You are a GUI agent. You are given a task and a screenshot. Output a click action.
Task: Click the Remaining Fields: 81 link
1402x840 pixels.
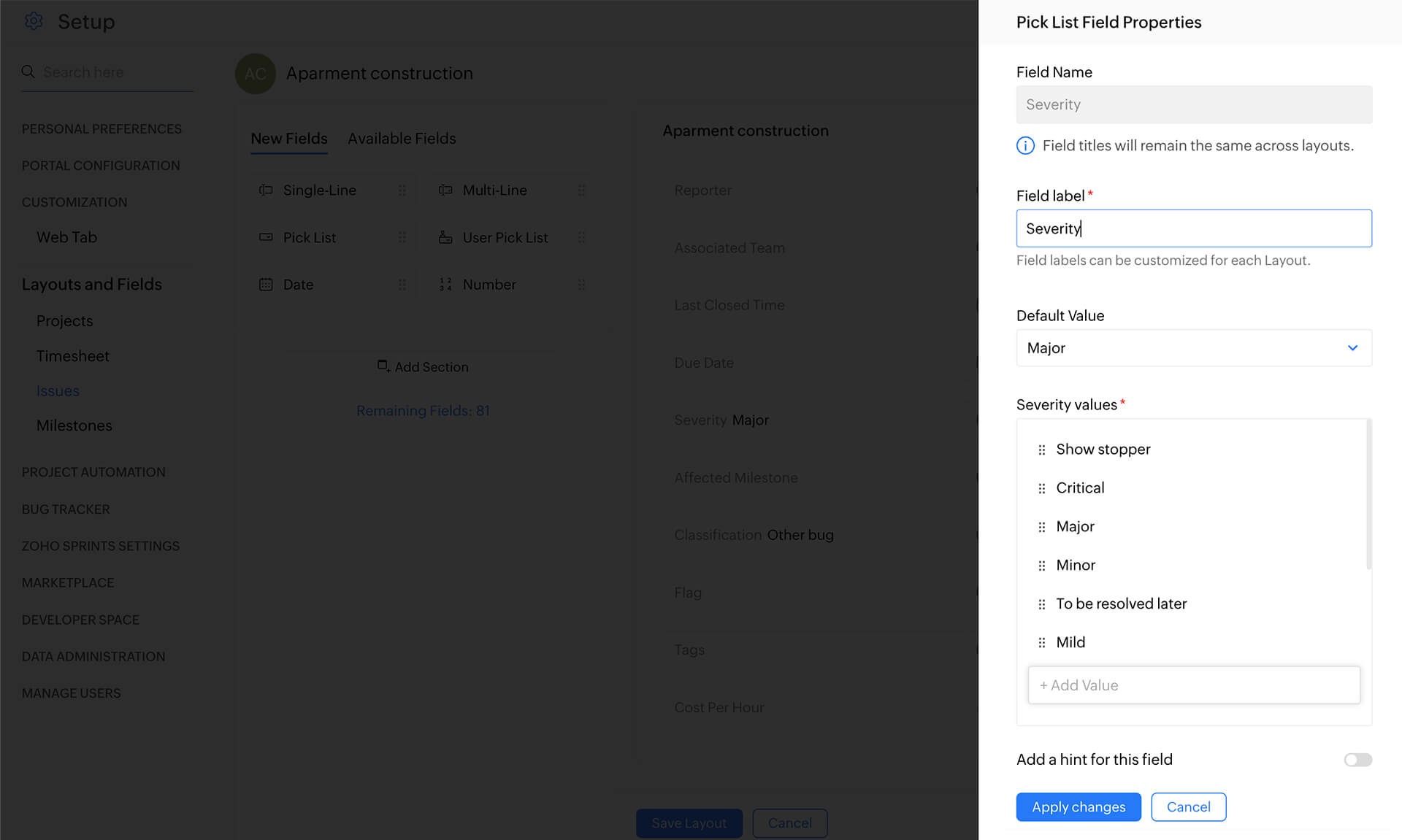[423, 411]
